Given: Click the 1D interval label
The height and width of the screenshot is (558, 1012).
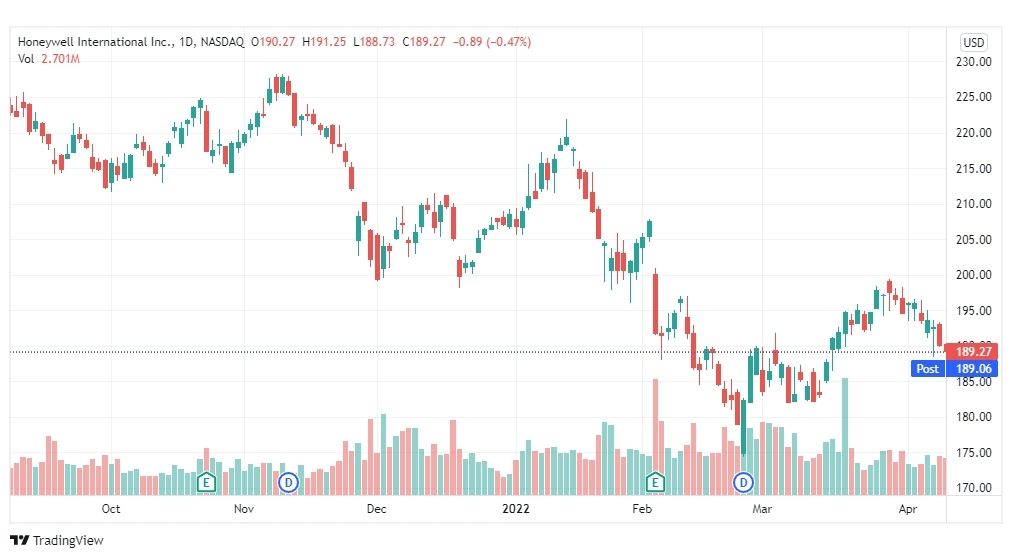Looking at the screenshot, I should click(187, 42).
